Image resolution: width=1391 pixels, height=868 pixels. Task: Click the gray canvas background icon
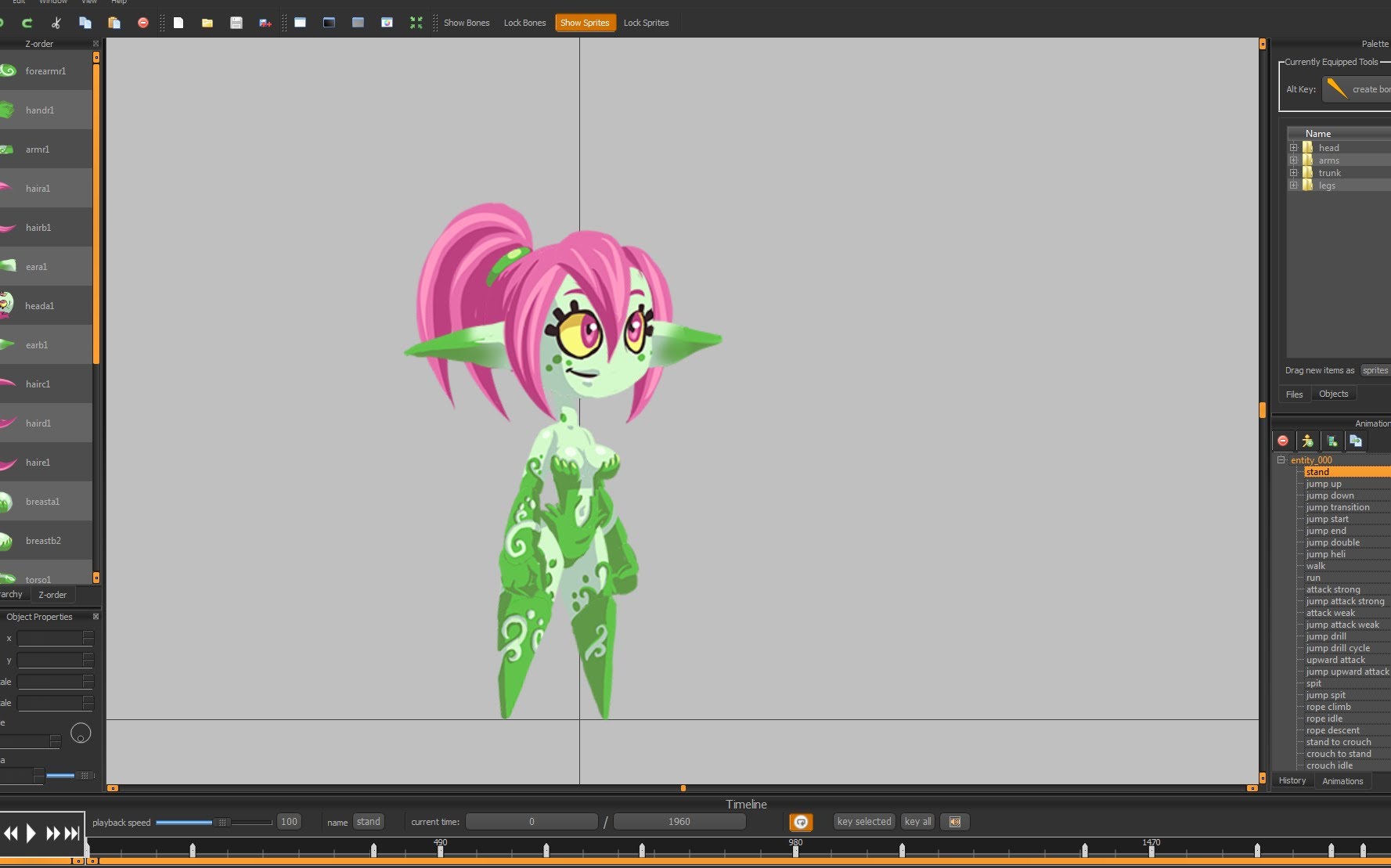(358, 23)
